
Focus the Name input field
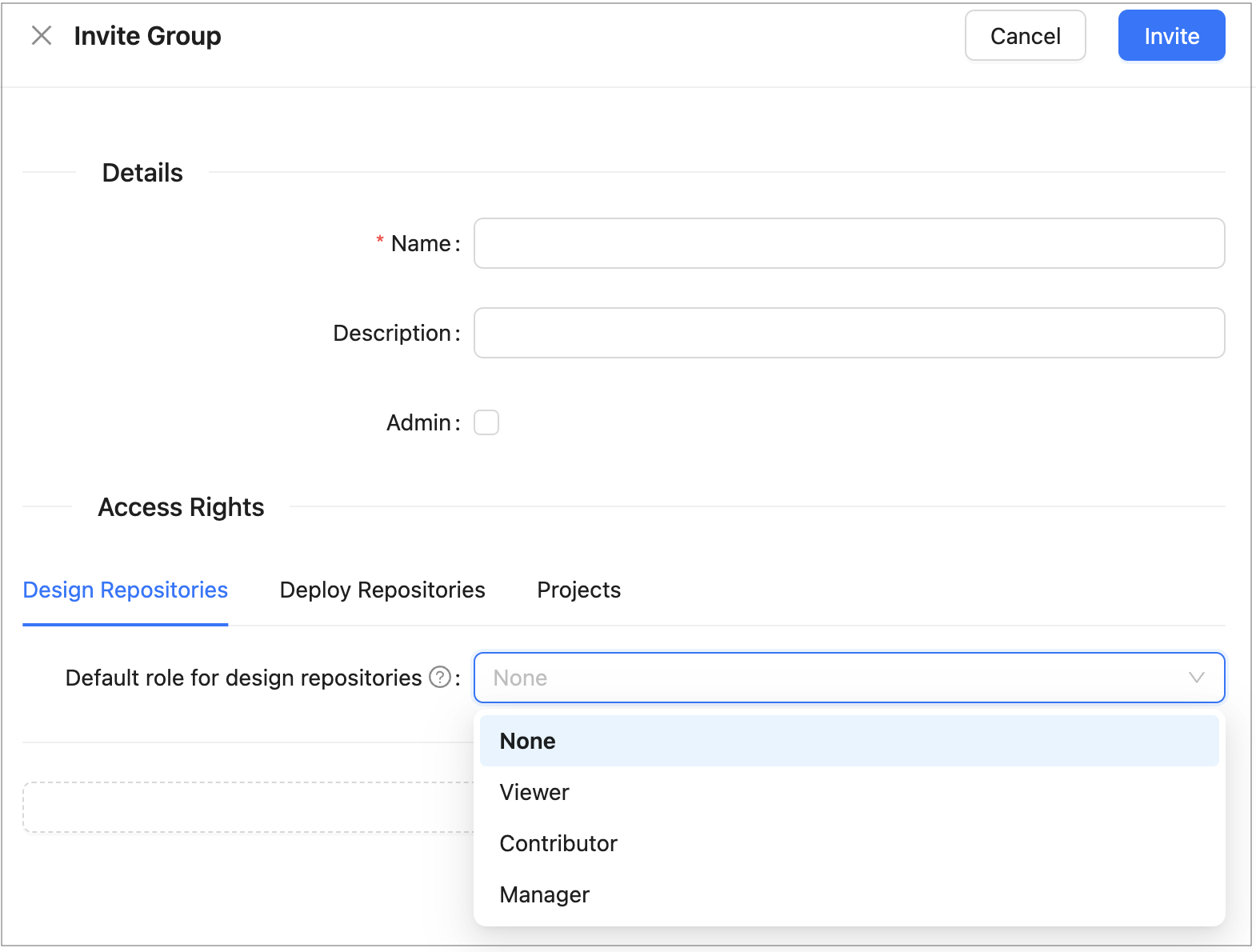(849, 243)
